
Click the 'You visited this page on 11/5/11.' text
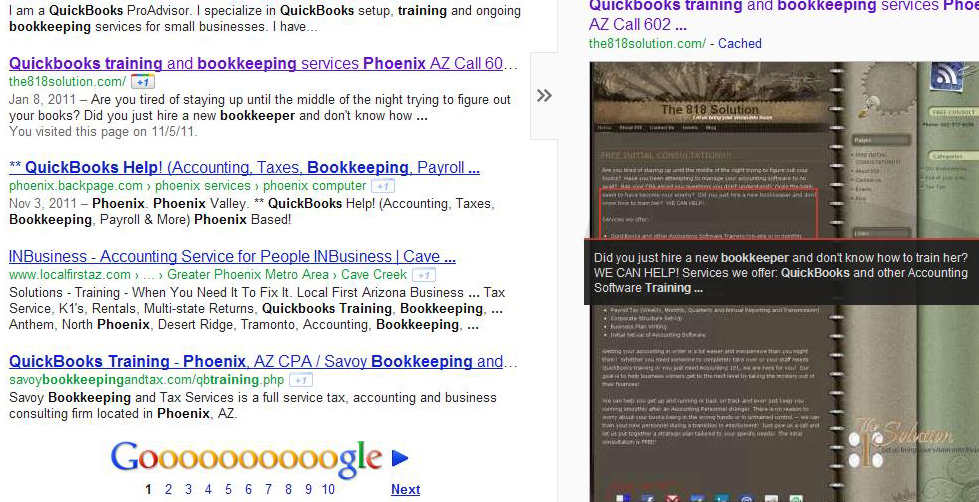click(x=103, y=132)
